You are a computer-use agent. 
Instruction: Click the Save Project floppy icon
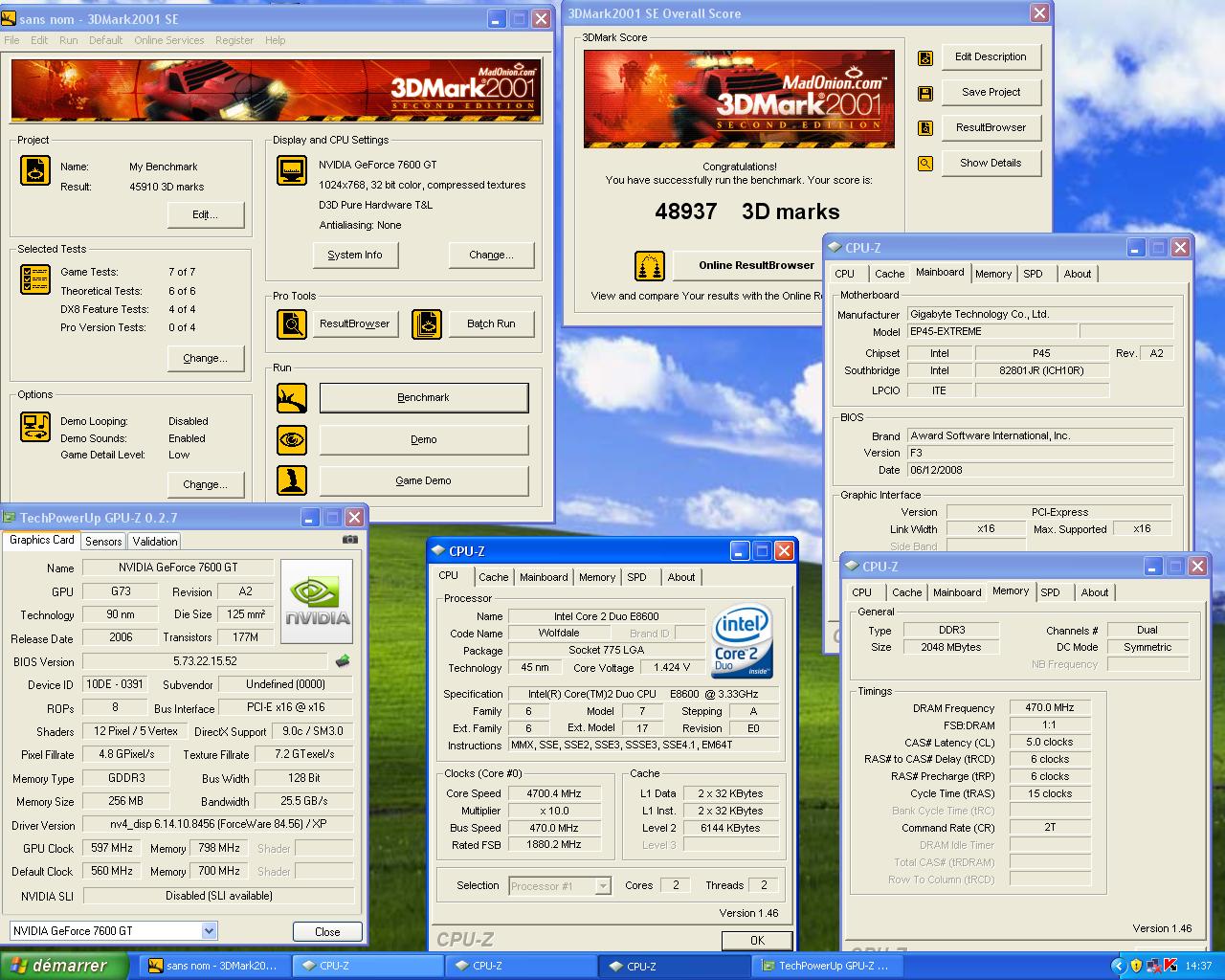(x=925, y=94)
